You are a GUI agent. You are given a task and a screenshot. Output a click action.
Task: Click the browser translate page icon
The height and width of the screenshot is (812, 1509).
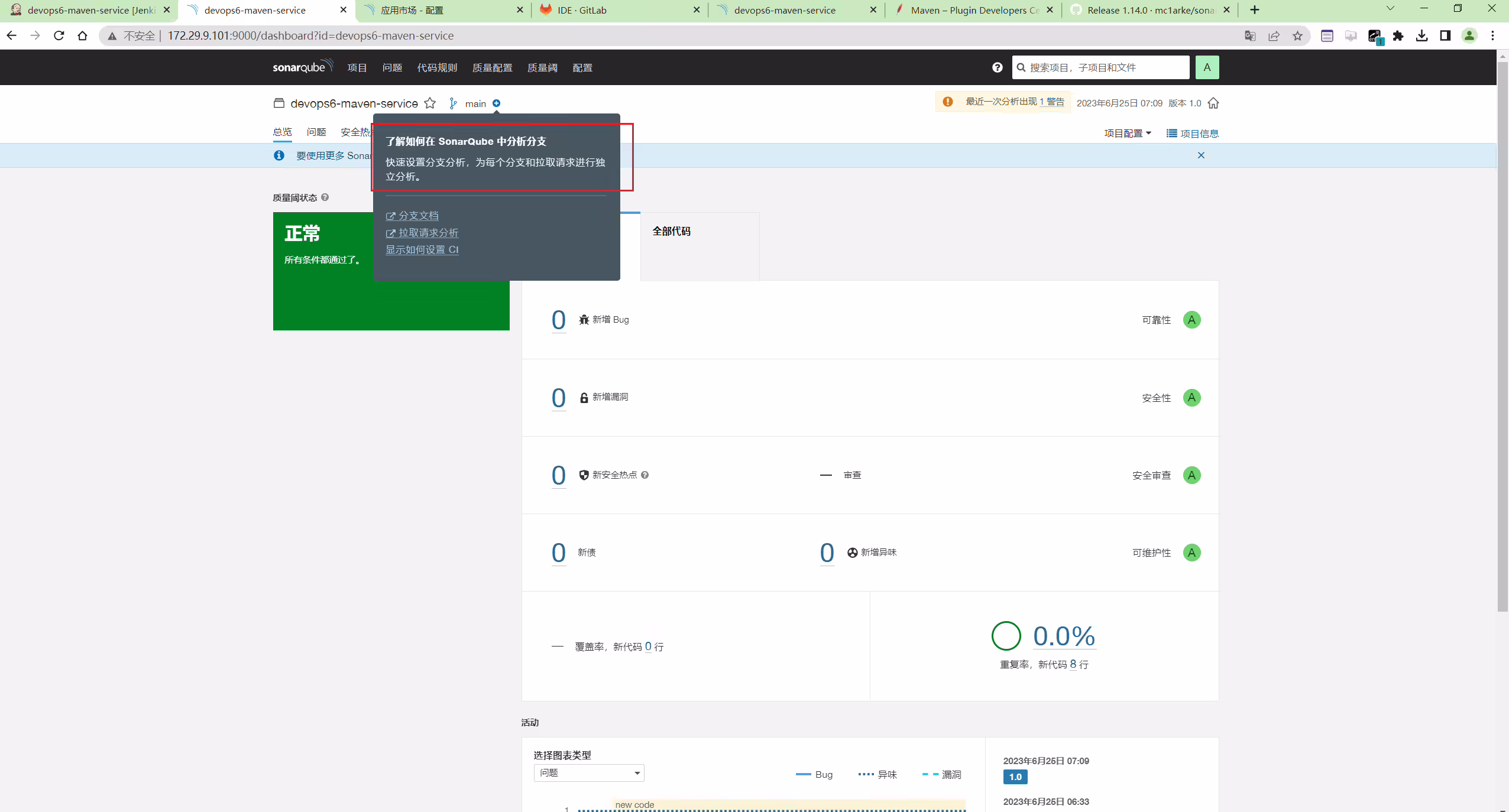(1250, 36)
